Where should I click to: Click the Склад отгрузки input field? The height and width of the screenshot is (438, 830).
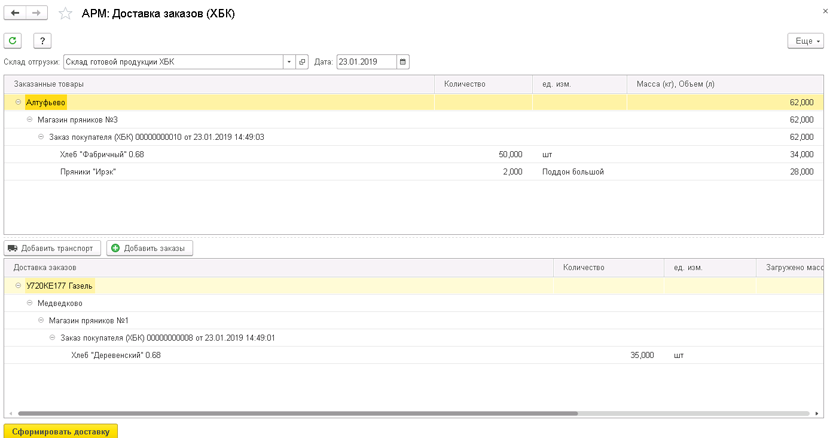pos(173,62)
